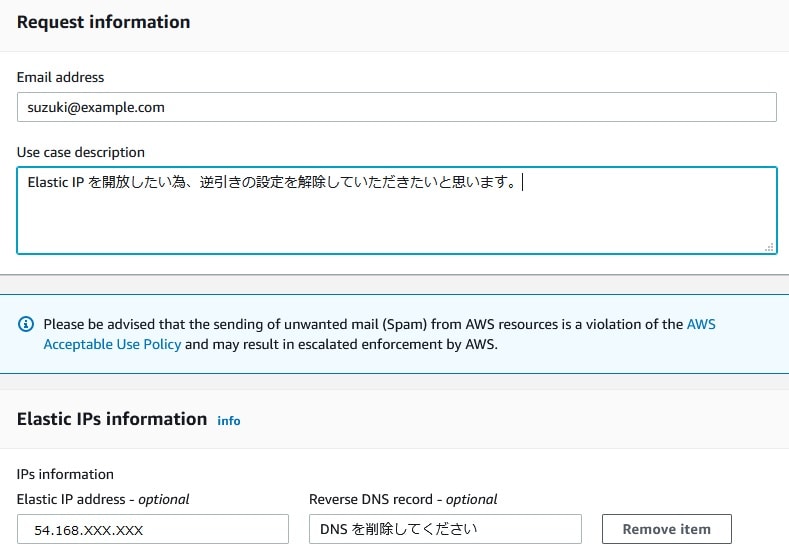Click the Email address label
Viewport: 789px width, 555px height.
click(60, 77)
